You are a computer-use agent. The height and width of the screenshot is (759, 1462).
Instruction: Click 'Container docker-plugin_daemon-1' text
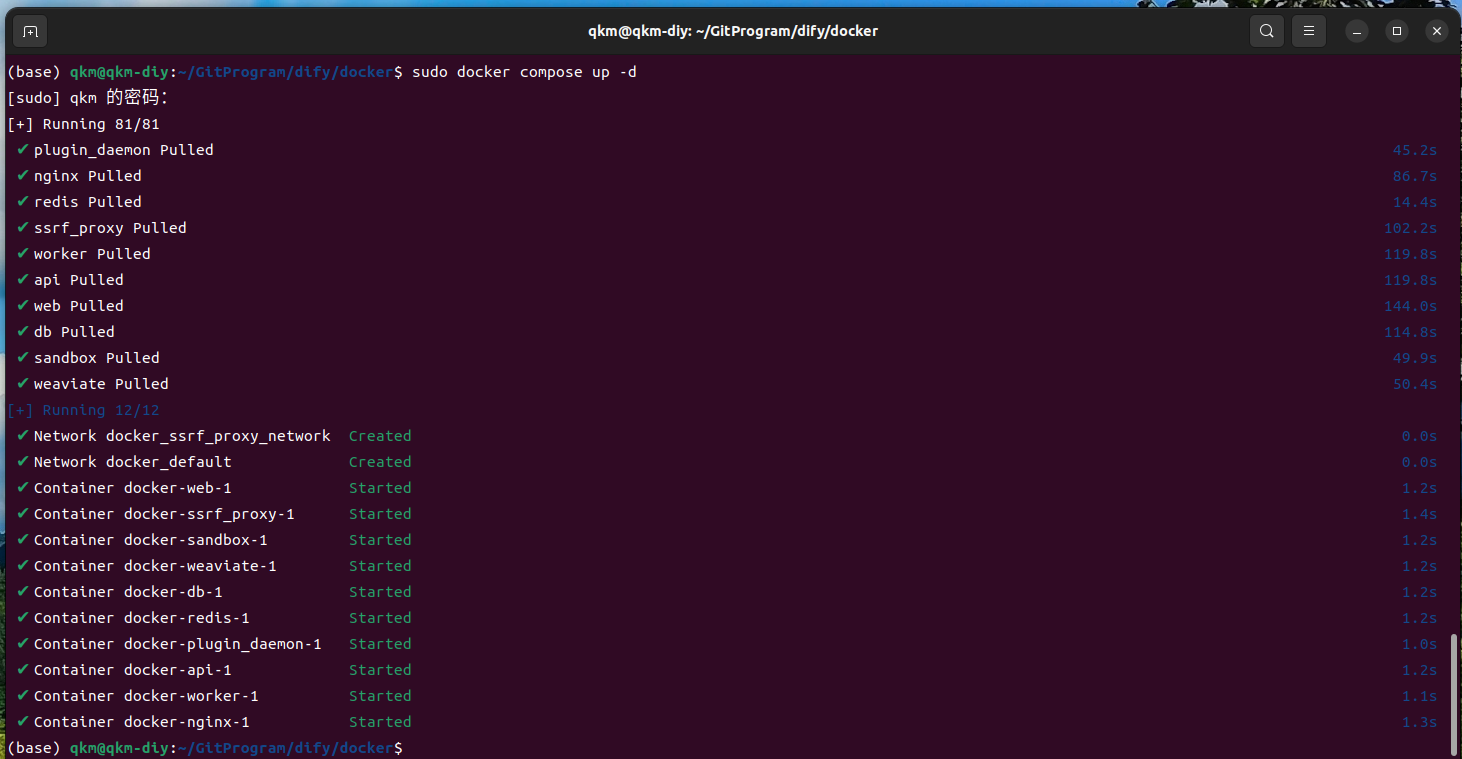[x=178, y=644]
